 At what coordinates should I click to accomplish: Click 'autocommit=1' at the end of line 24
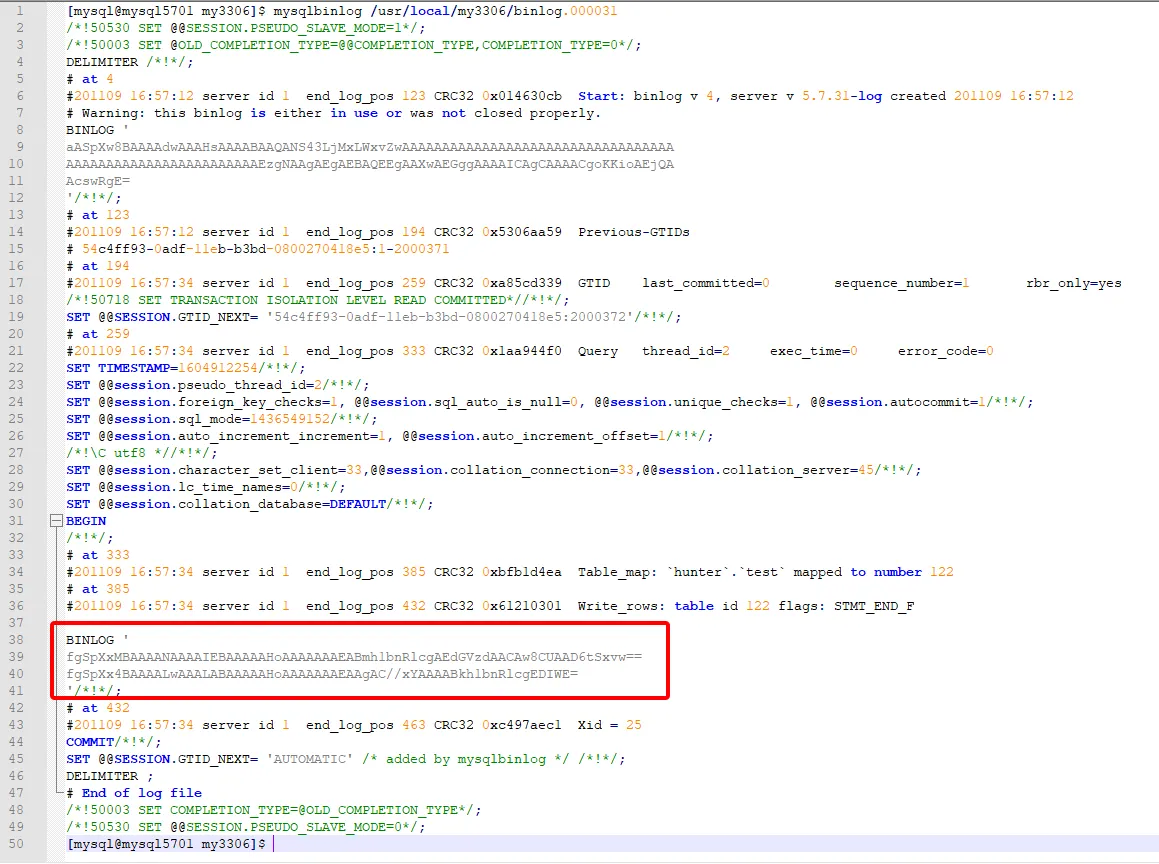938,402
